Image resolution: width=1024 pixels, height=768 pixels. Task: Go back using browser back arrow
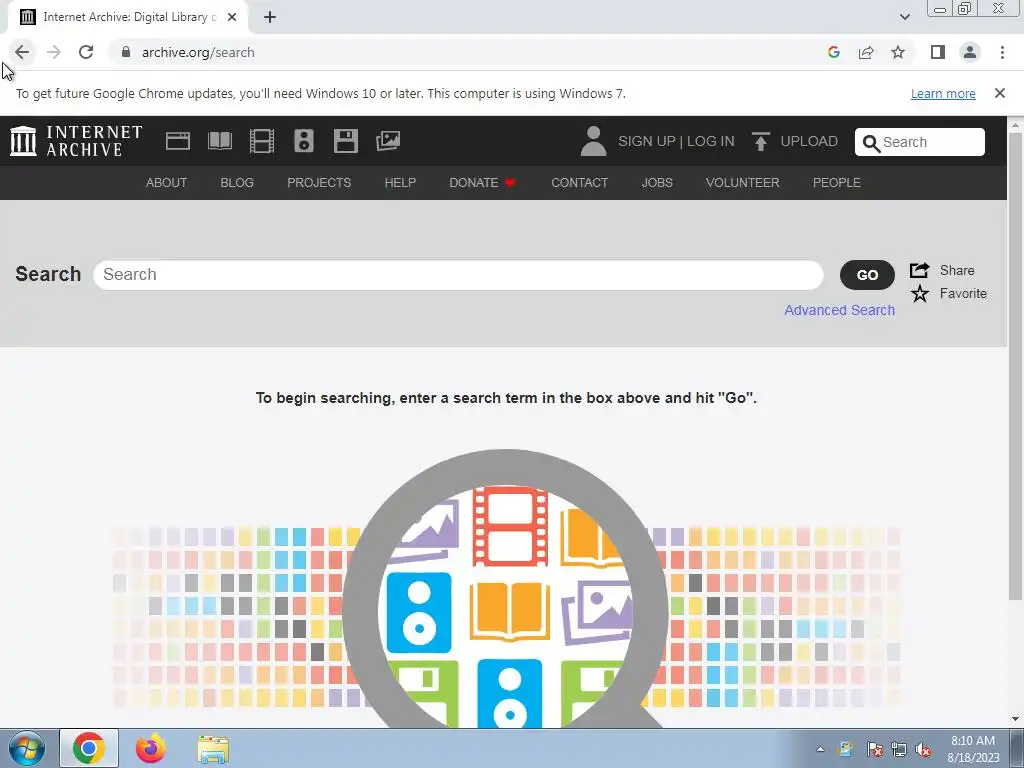pyautogui.click(x=22, y=52)
